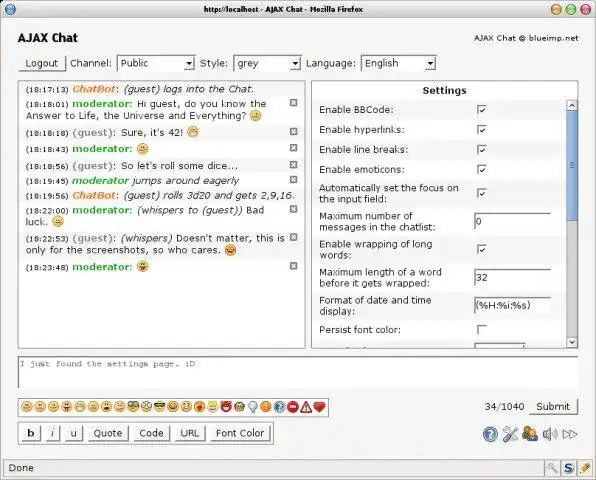
Task: Click the grey tool icon in status bar
Action: point(552,468)
